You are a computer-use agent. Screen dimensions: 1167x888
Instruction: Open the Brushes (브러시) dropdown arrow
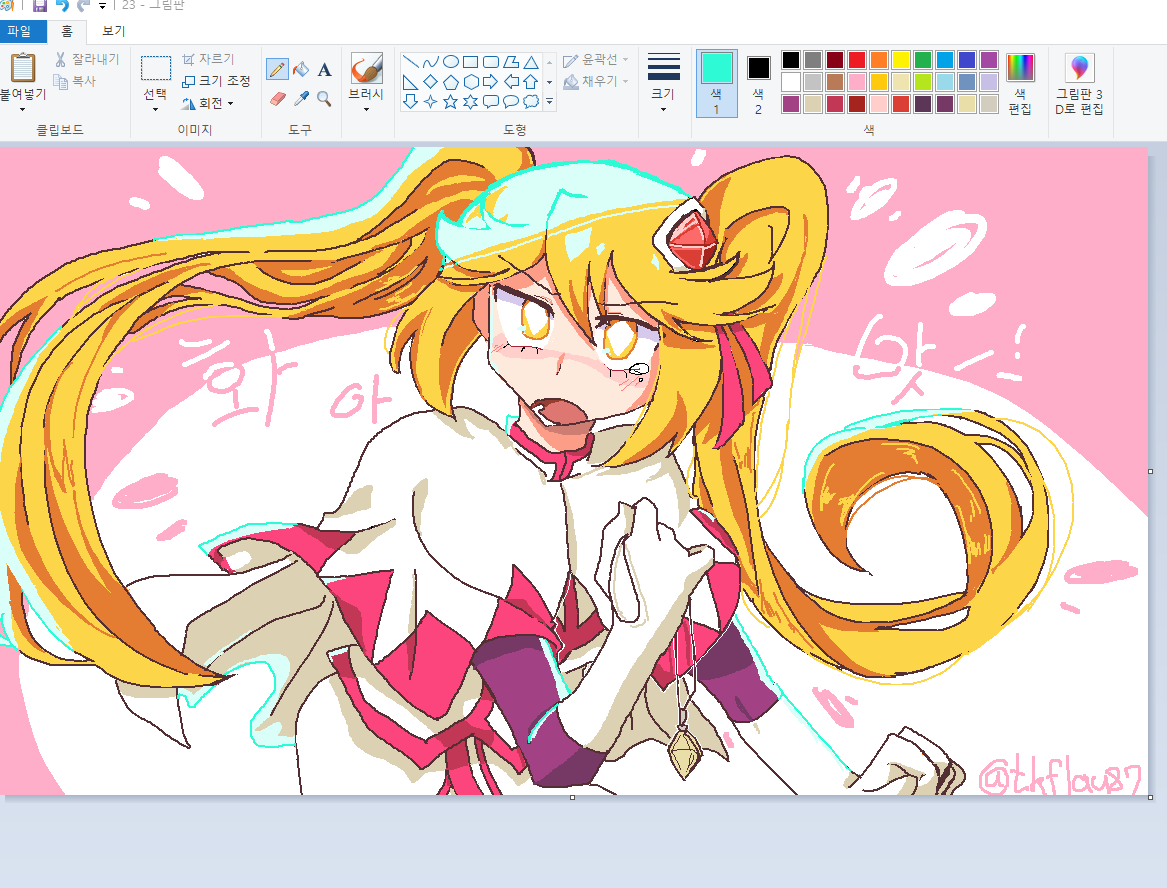point(366,109)
